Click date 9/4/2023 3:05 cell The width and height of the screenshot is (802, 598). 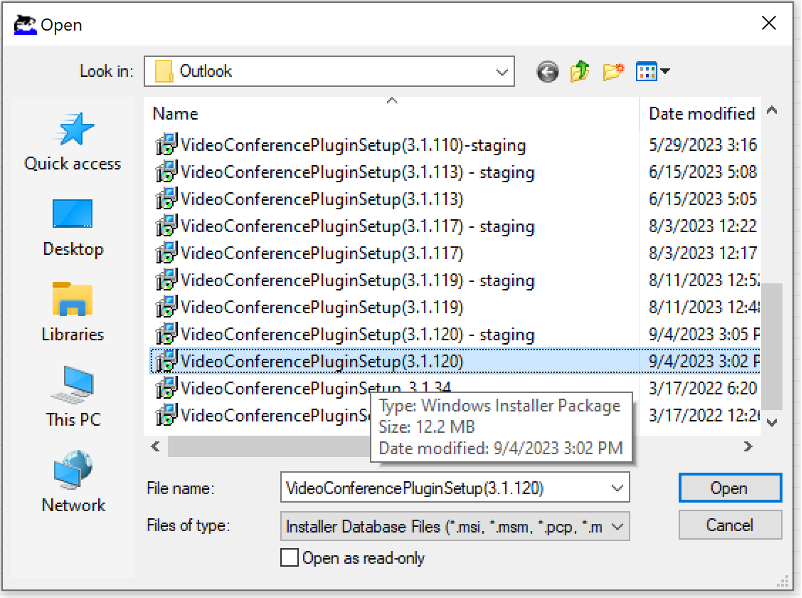click(704, 334)
